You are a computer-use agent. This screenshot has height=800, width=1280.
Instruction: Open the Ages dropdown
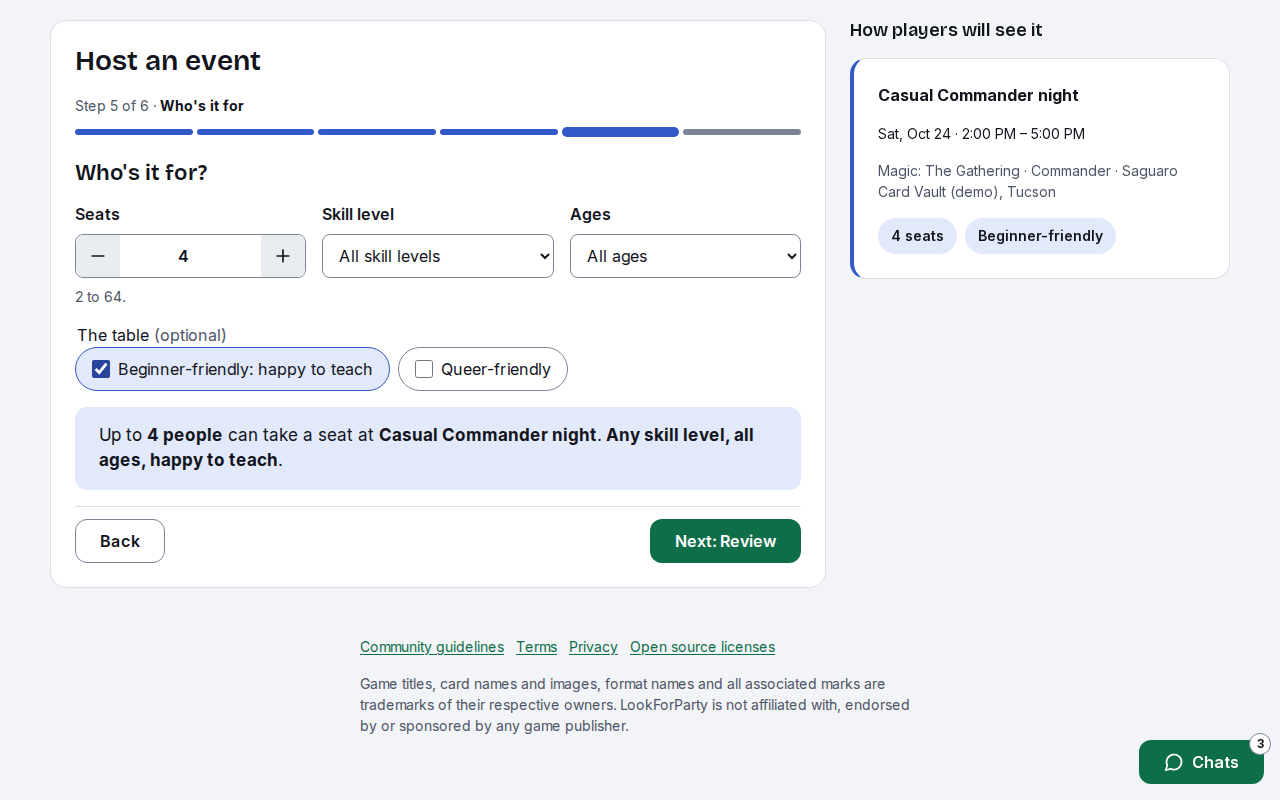pyautogui.click(x=685, y=256)
